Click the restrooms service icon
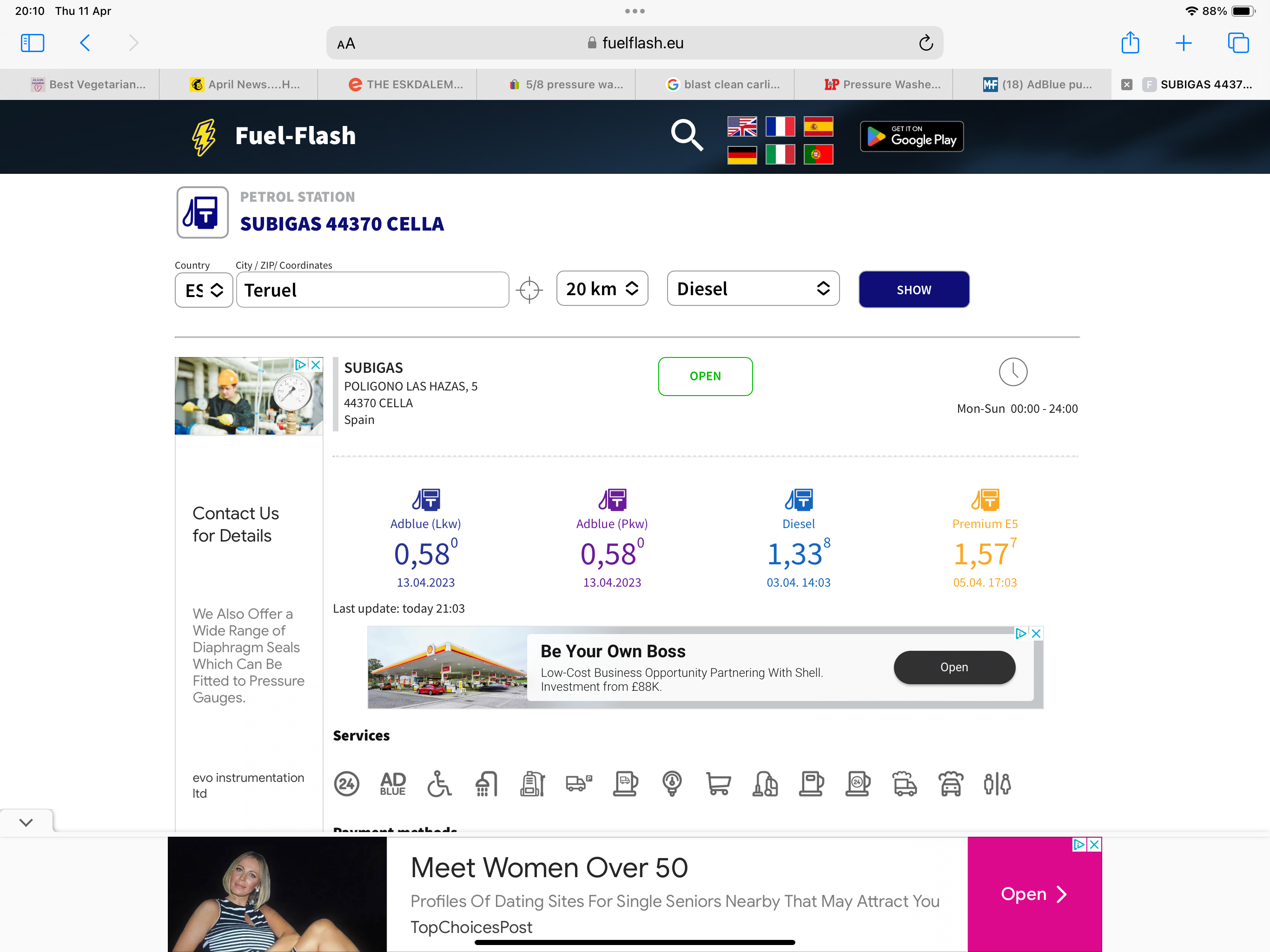The image size is (1270, 952). point(997,784)
